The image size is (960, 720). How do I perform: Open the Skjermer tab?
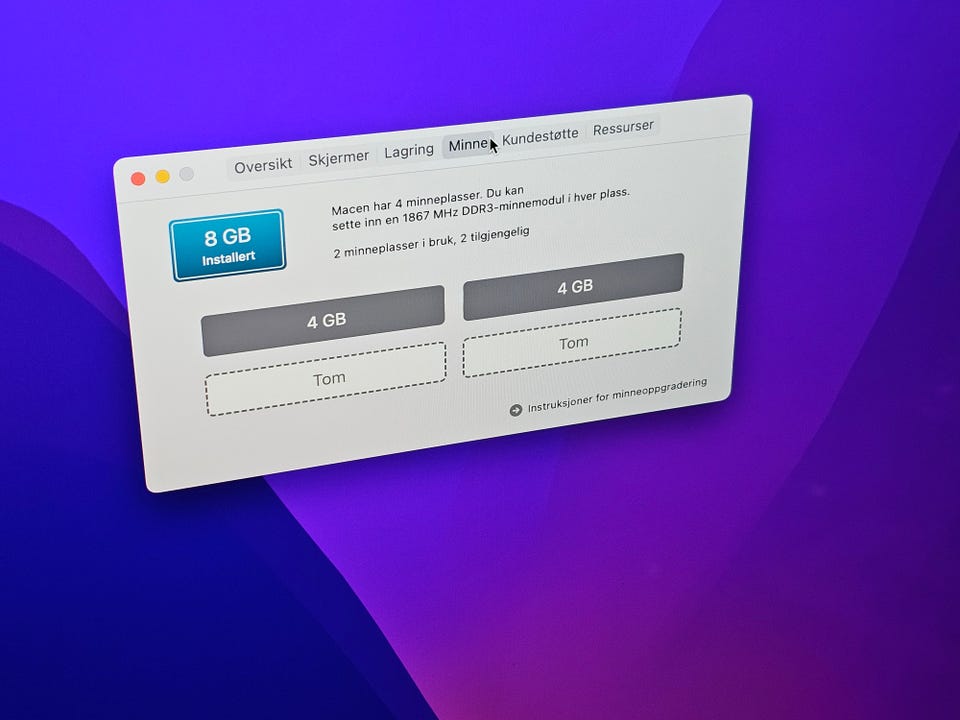coord(338,158)
